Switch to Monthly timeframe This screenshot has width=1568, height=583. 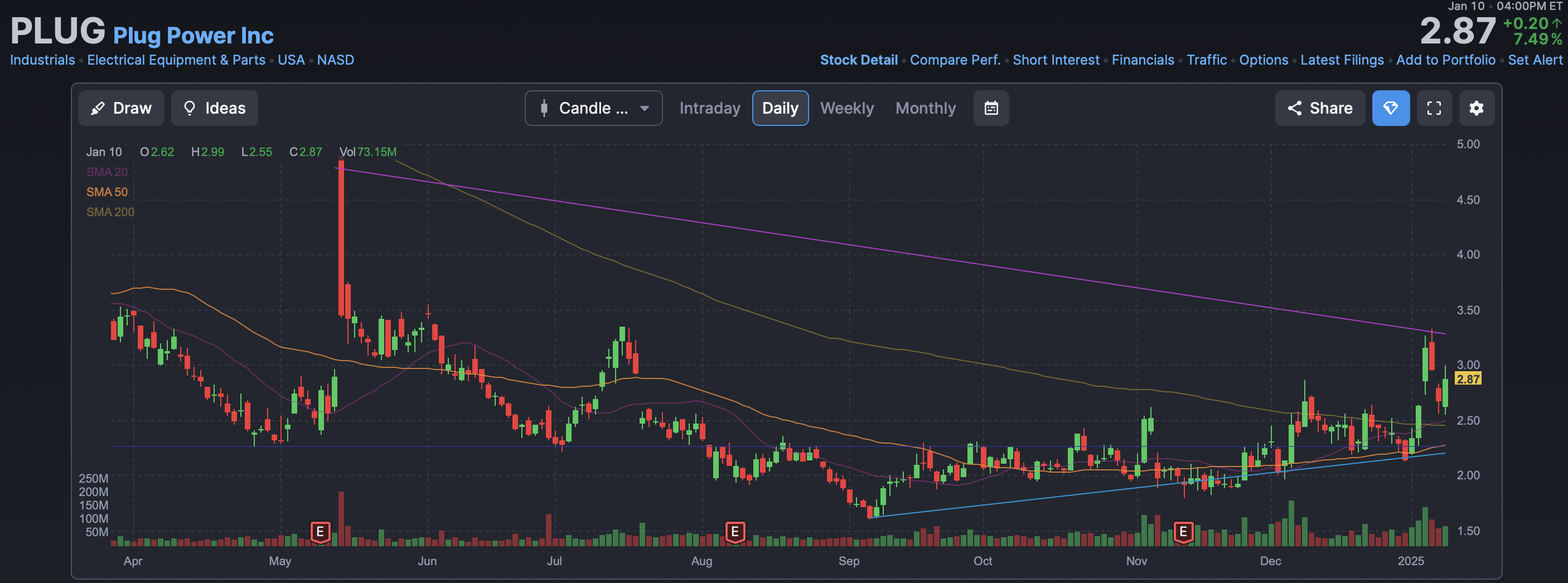[x=925, y=108]
